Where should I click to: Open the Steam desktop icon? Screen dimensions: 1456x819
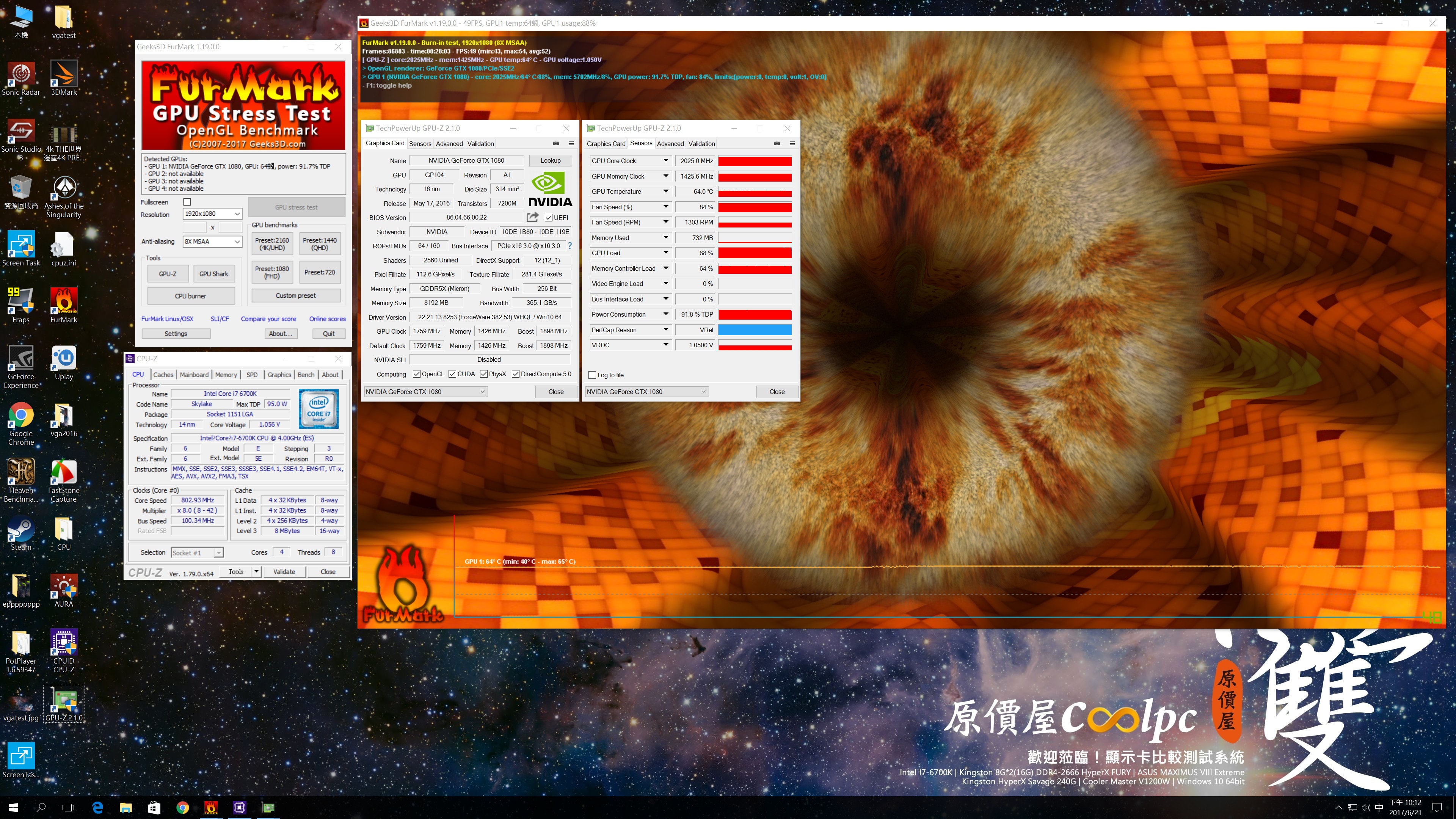tap(21, 533)
